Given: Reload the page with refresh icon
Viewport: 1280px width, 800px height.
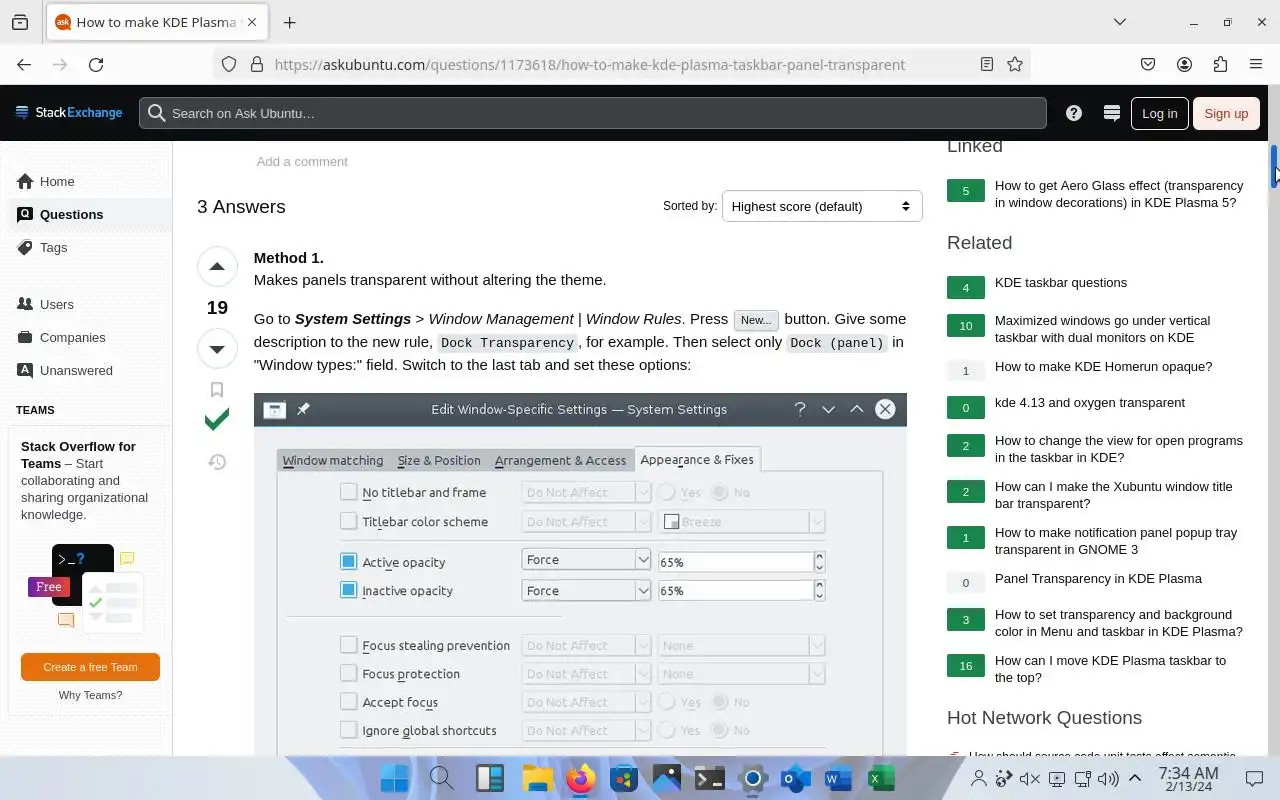Looking at the screenshot, I should pyautogui.click(x=96, y=64).
